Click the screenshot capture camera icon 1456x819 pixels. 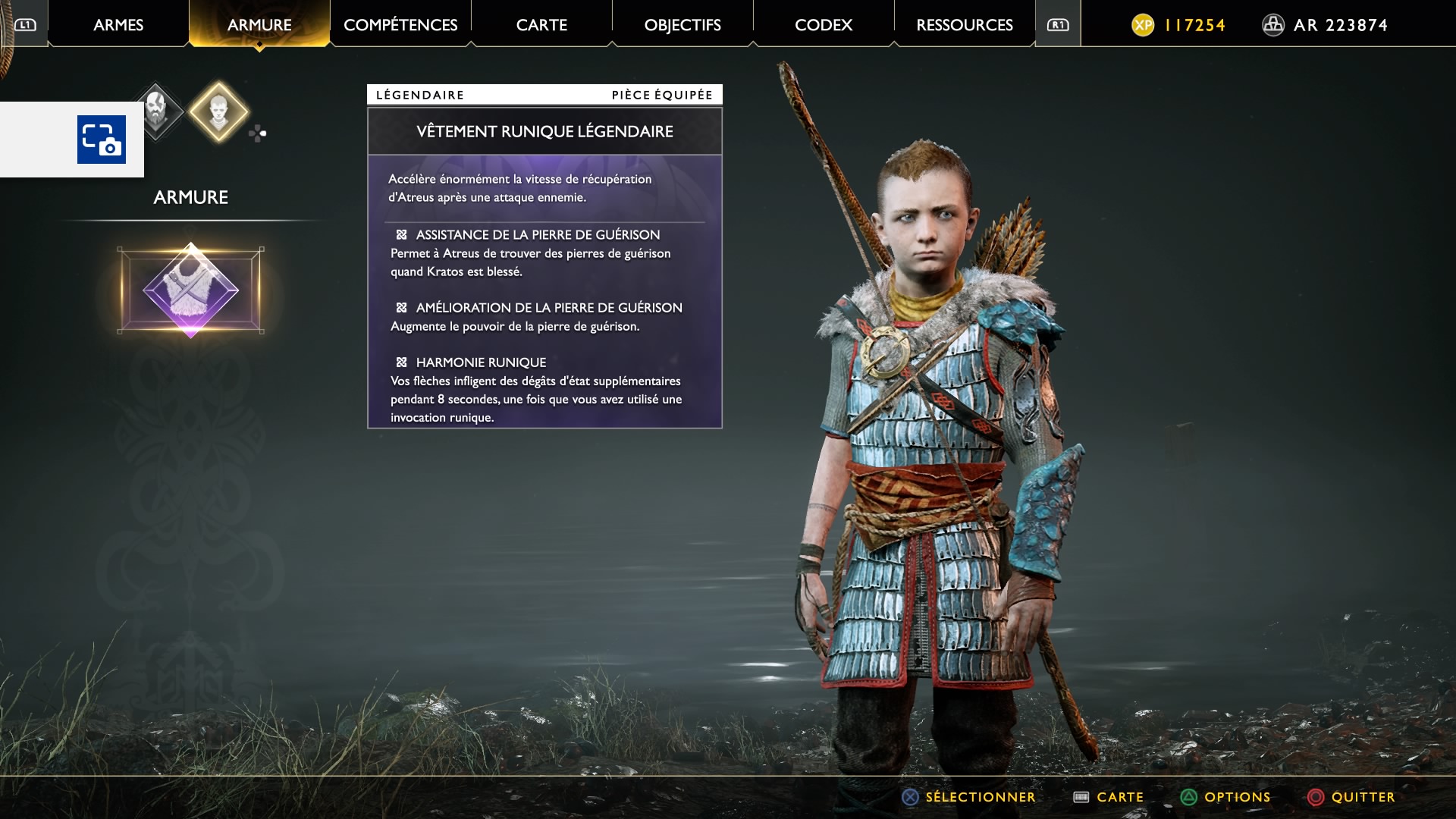pos(102,140)
